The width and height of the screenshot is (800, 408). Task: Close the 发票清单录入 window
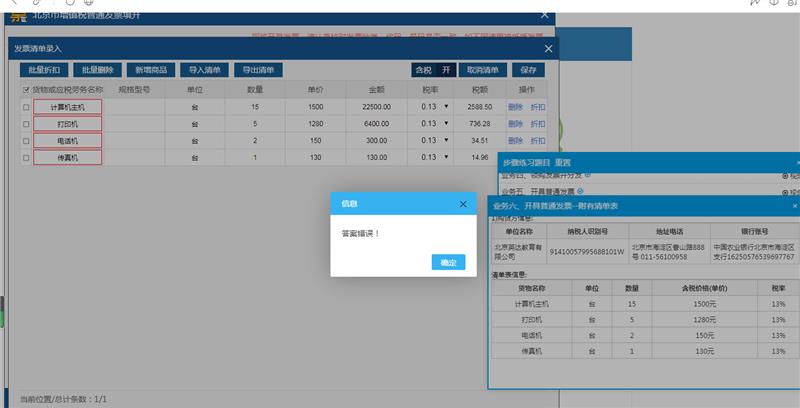548,48
